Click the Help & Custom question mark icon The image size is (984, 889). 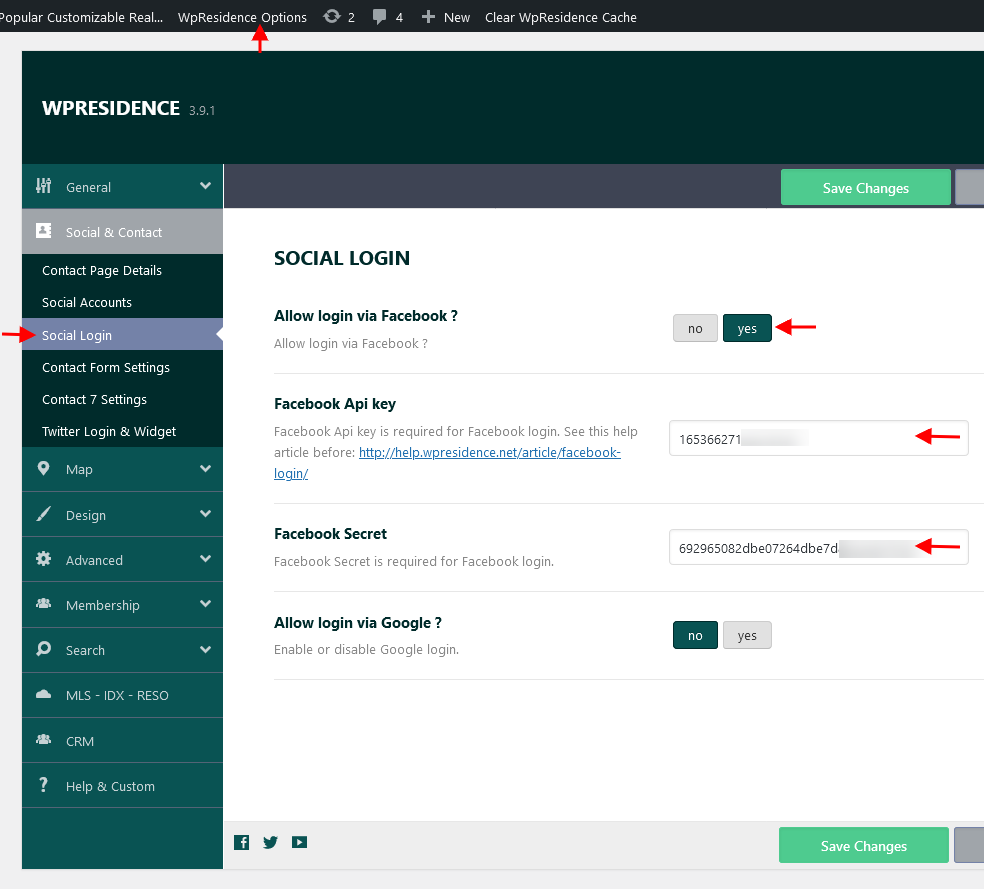[x=43, y=785]
